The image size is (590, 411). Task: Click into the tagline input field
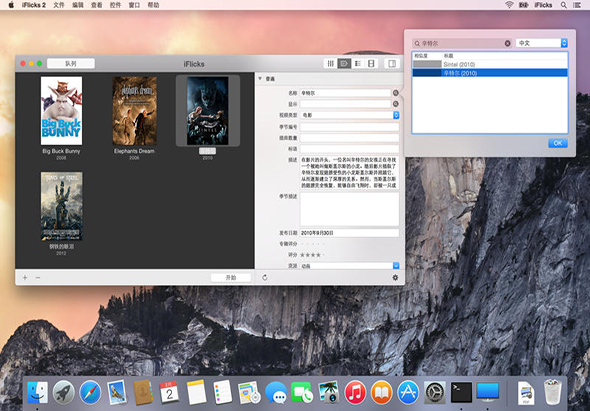pos(349,149)
